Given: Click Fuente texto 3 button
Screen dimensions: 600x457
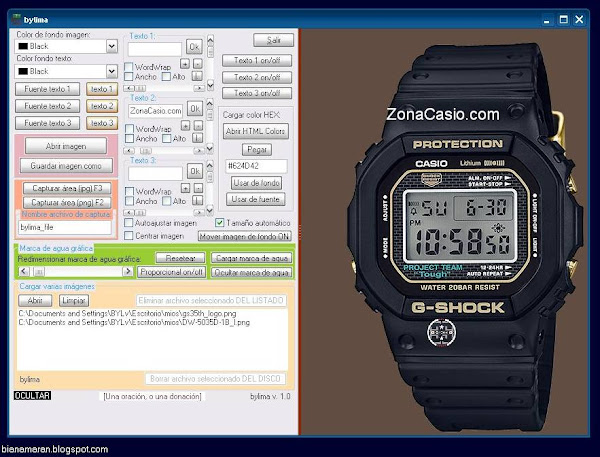Looking at the screenshot, I should [47, 123].
